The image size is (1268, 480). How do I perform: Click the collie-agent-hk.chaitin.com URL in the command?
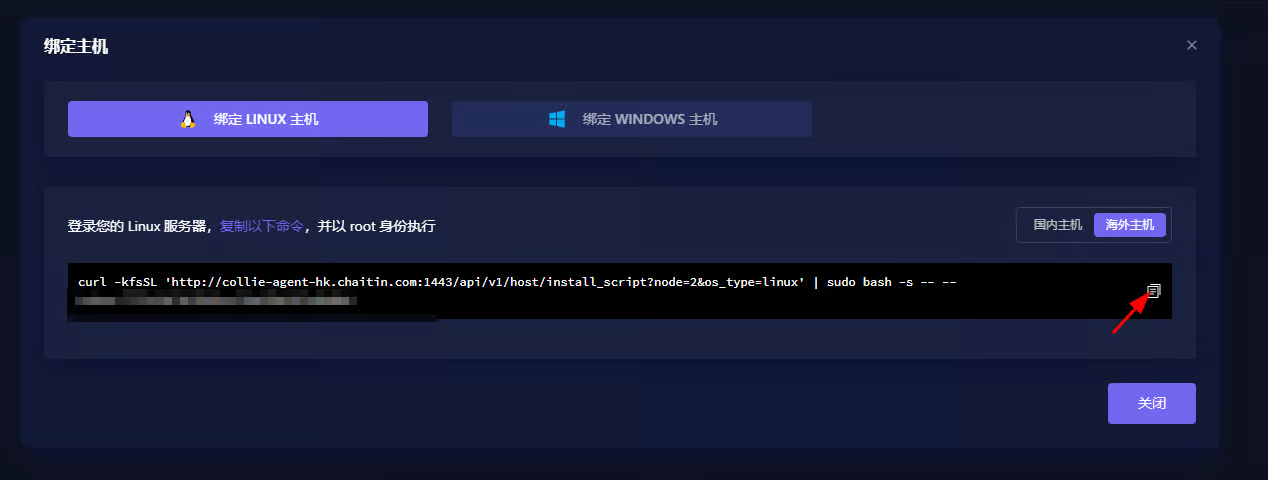click(x=320, y=282)
